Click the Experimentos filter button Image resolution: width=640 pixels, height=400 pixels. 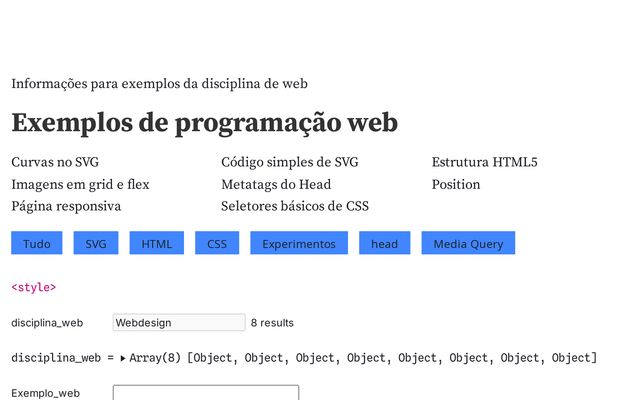[x=299, y=243]
